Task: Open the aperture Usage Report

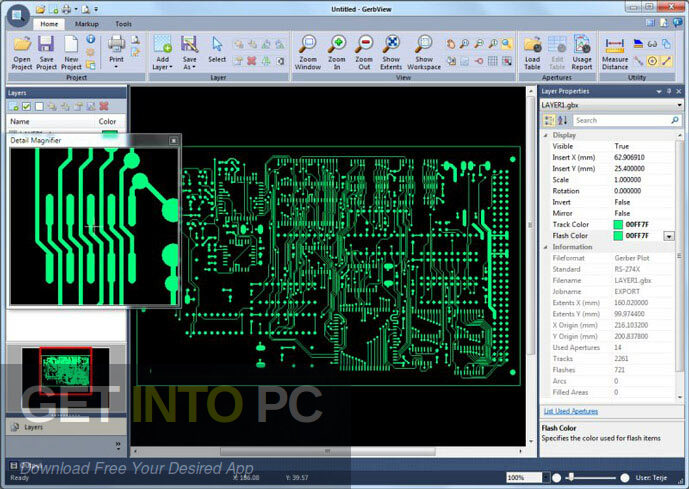Action: 582,53
